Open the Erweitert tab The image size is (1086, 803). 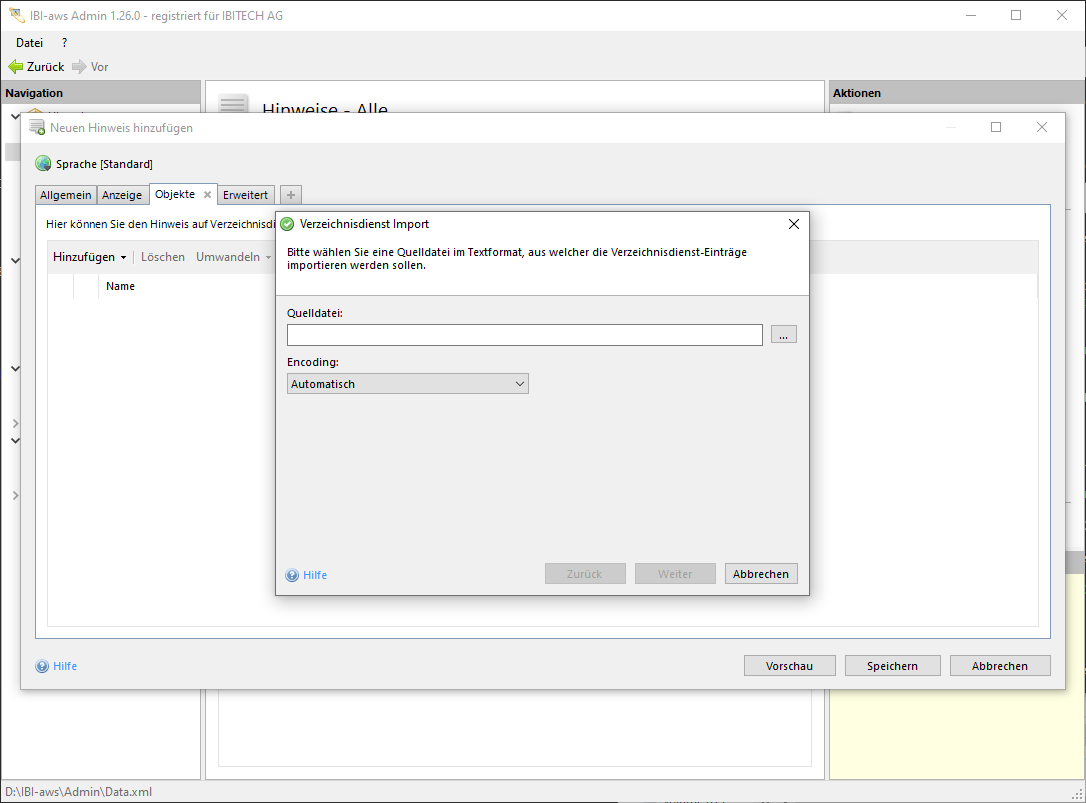[x=245, y=195]
